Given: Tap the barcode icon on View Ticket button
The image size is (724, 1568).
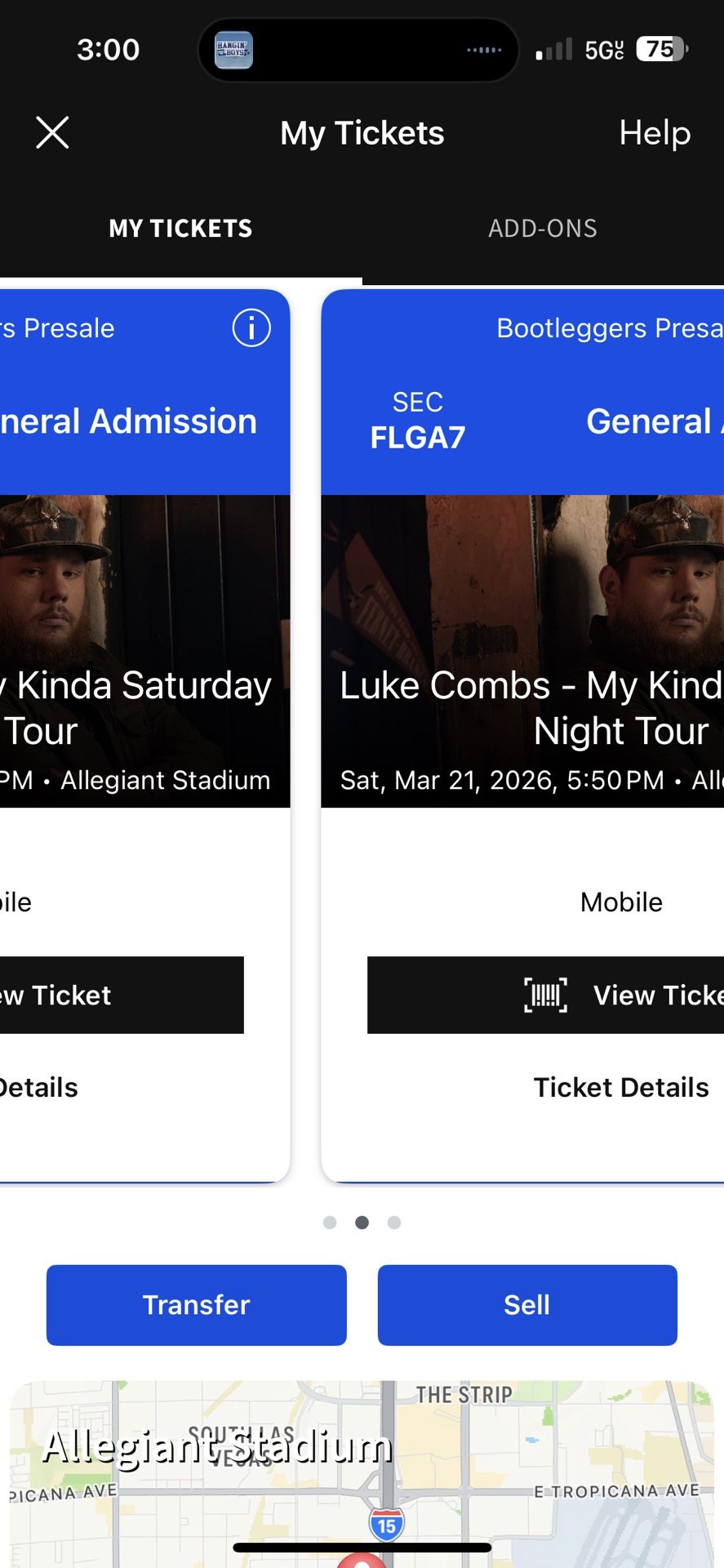Looking at the screenshot, I should [545, 996].
